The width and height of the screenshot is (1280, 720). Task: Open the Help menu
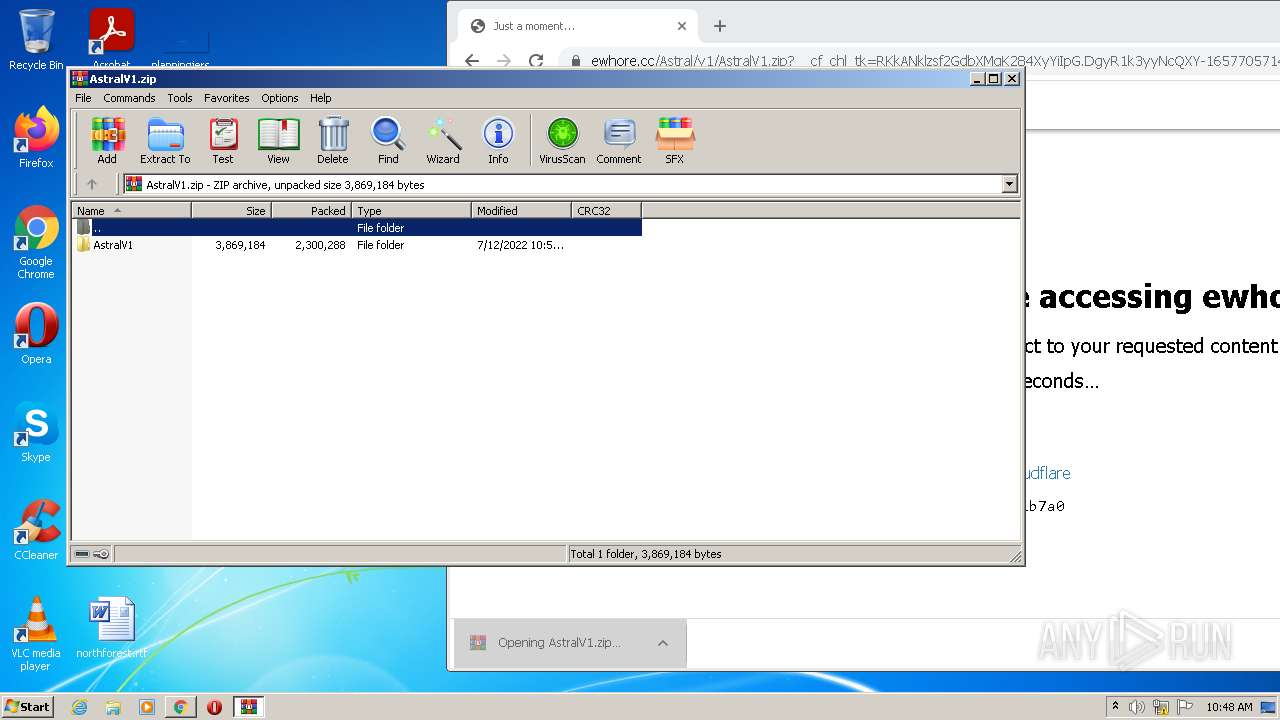(320, 98)
